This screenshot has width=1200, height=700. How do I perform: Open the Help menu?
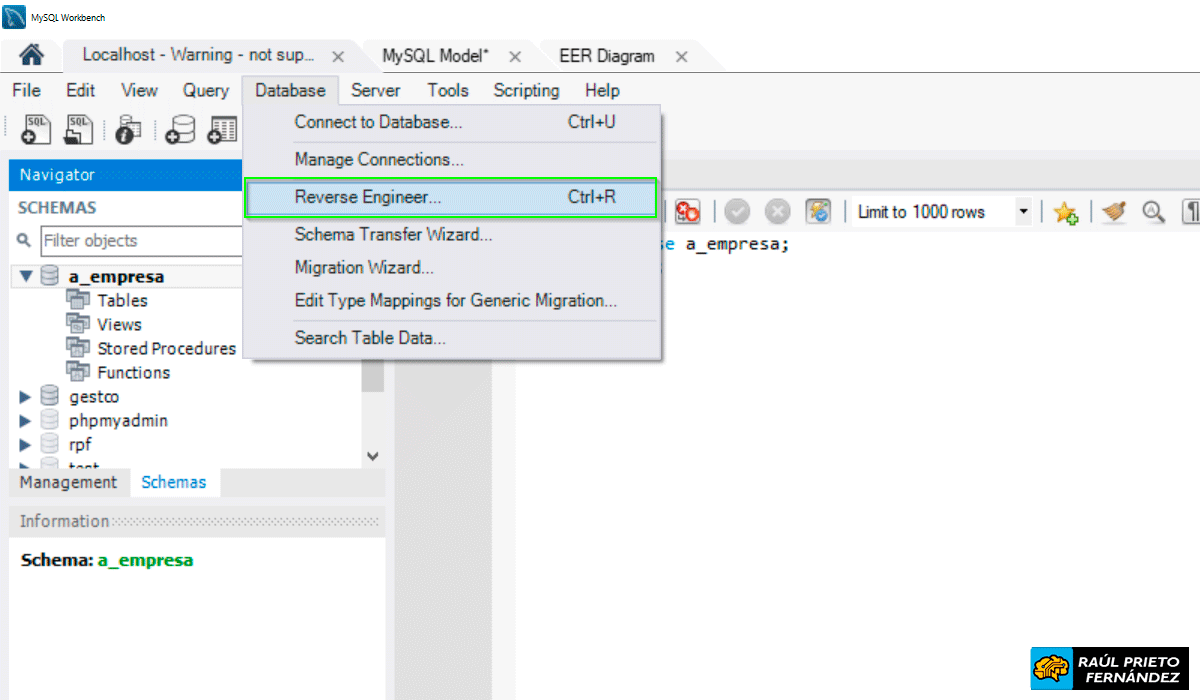[602, 90]
